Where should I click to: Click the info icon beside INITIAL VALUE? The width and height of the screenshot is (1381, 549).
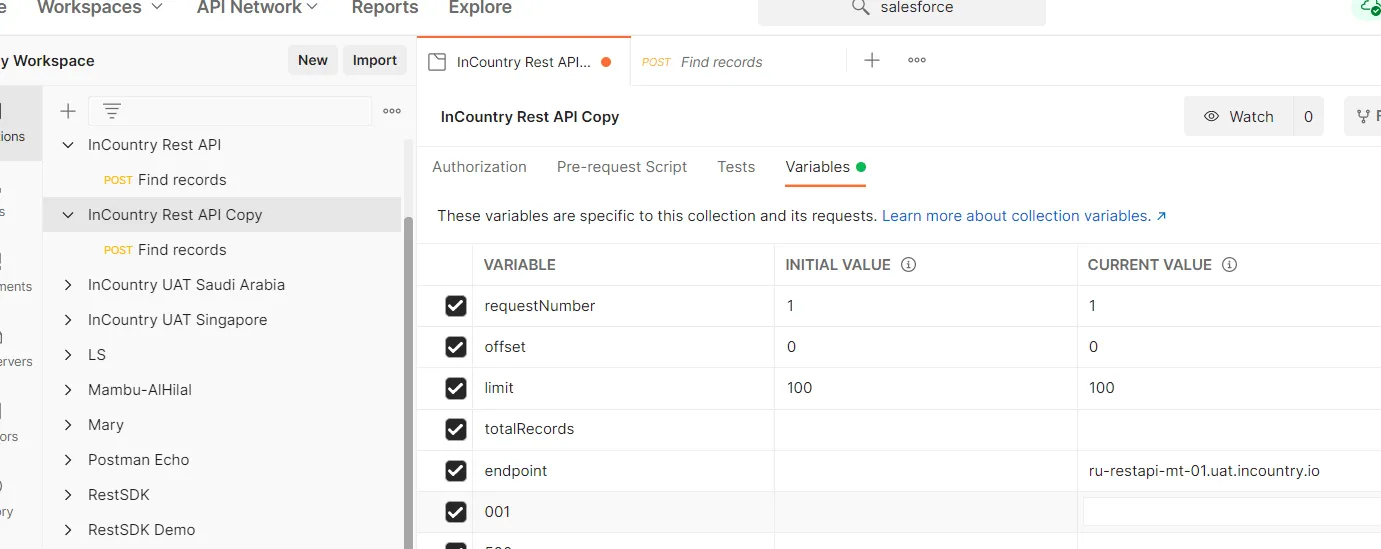tap(909, 265)
